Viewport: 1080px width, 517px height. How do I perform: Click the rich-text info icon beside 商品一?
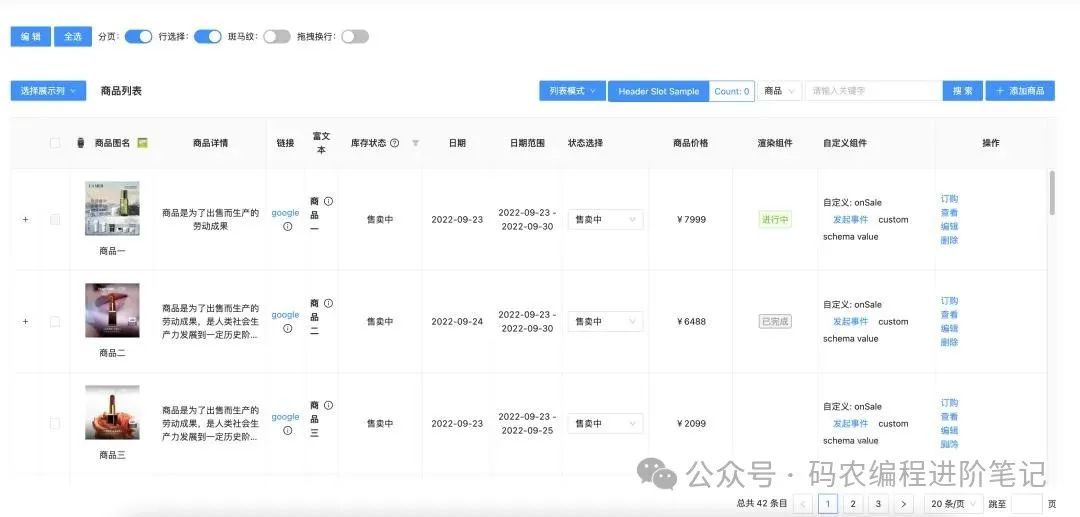(x=329, y=202)
